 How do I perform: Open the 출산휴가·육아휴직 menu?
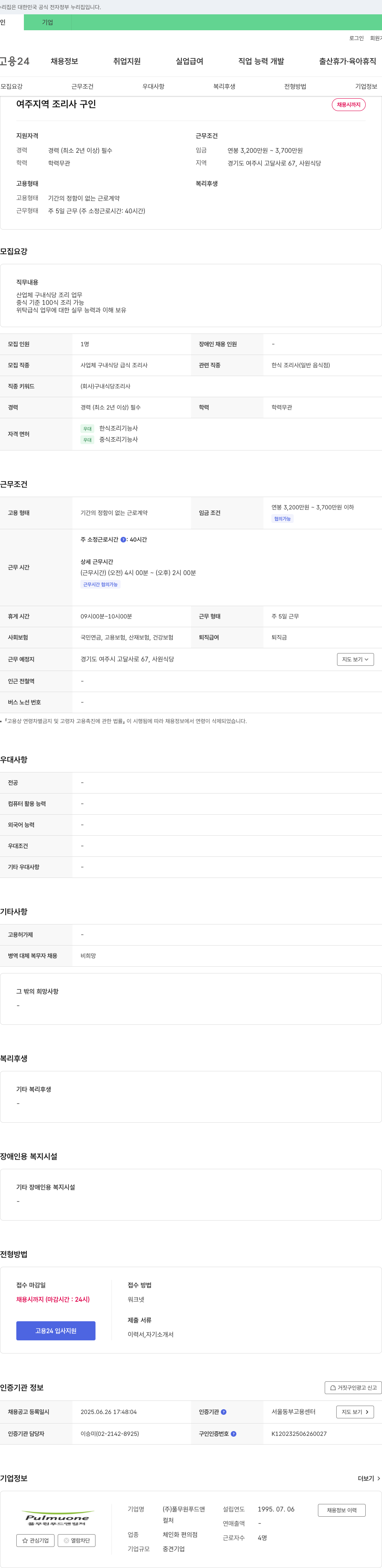(347, 61)
